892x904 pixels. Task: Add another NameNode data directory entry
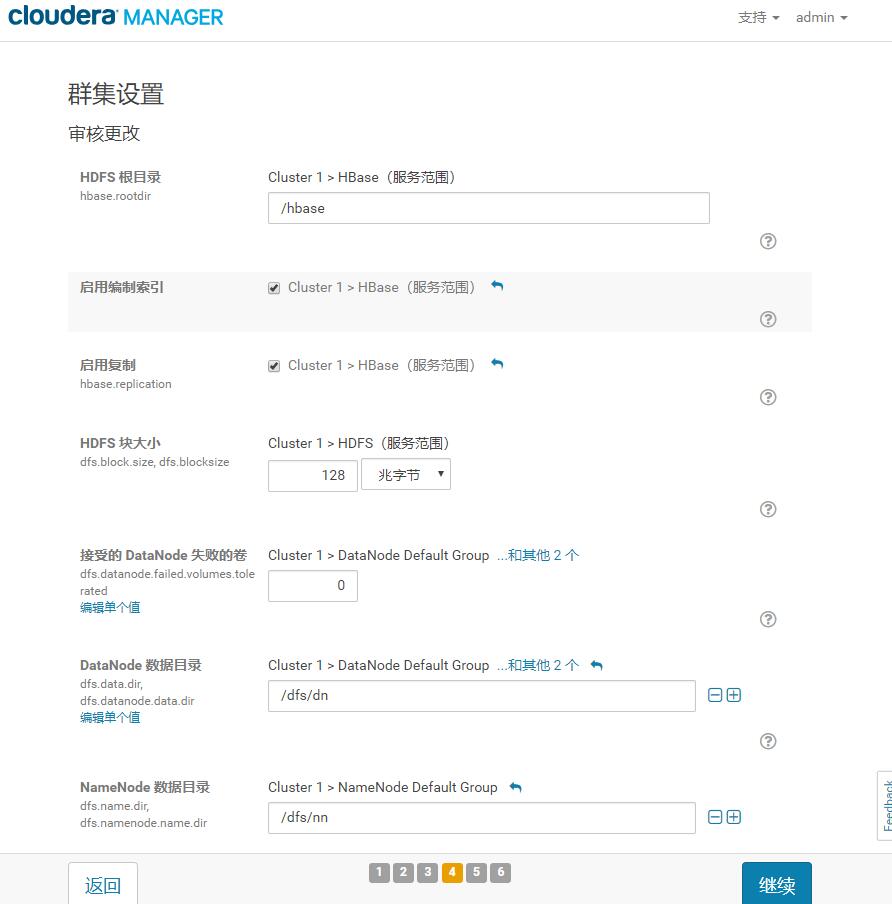pos(734,817)
